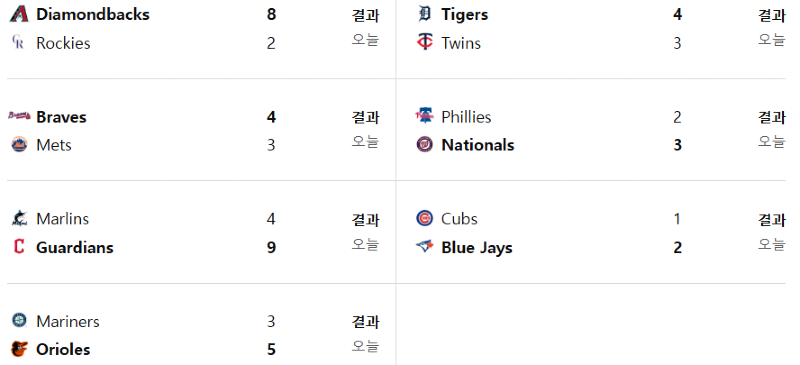Screen dimensions: 800x365
Task: Click the Tigers team logo
Action: (x=424, y=14)
